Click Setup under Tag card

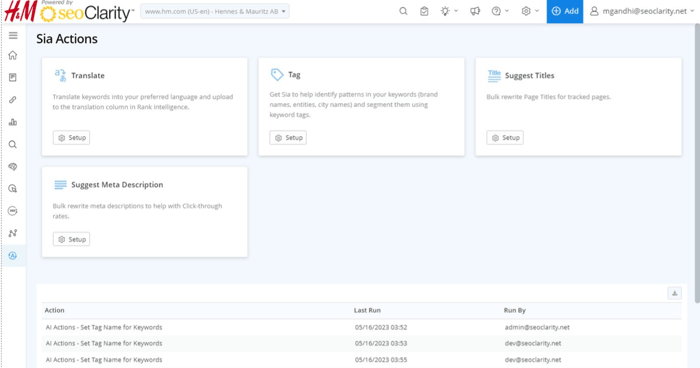[x=288, y=138]
